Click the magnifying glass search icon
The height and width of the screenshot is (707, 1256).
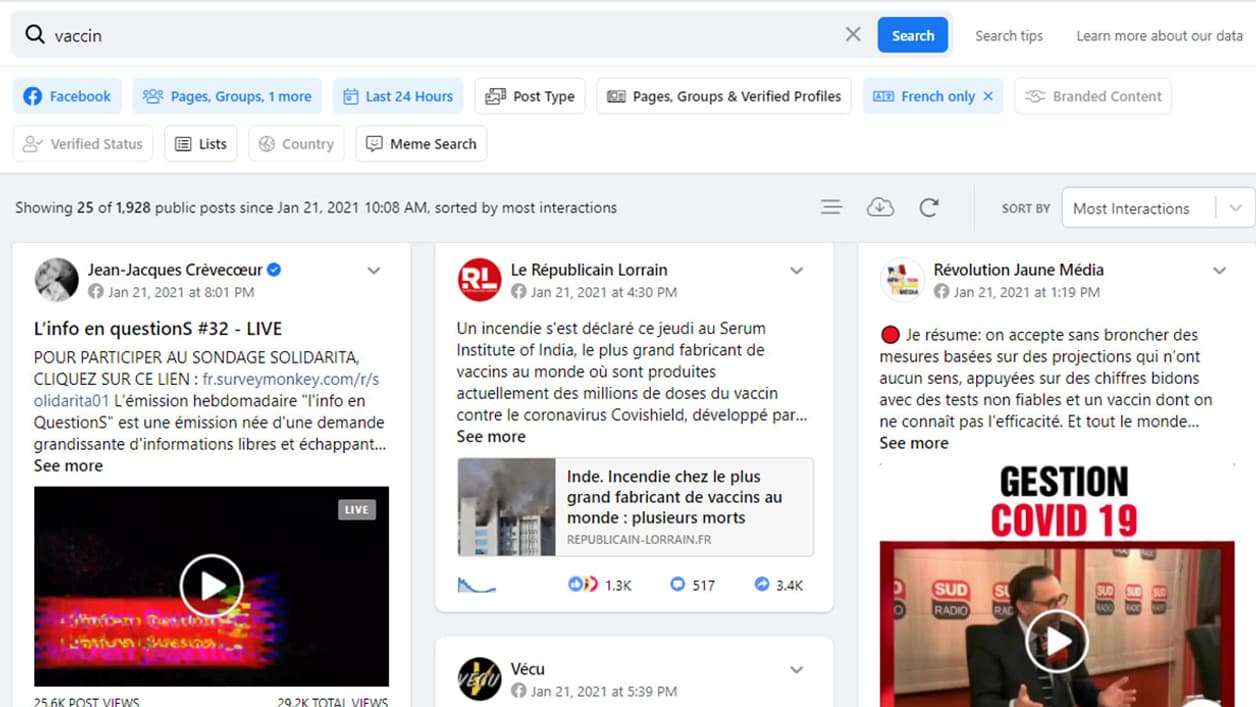point(35,35)
